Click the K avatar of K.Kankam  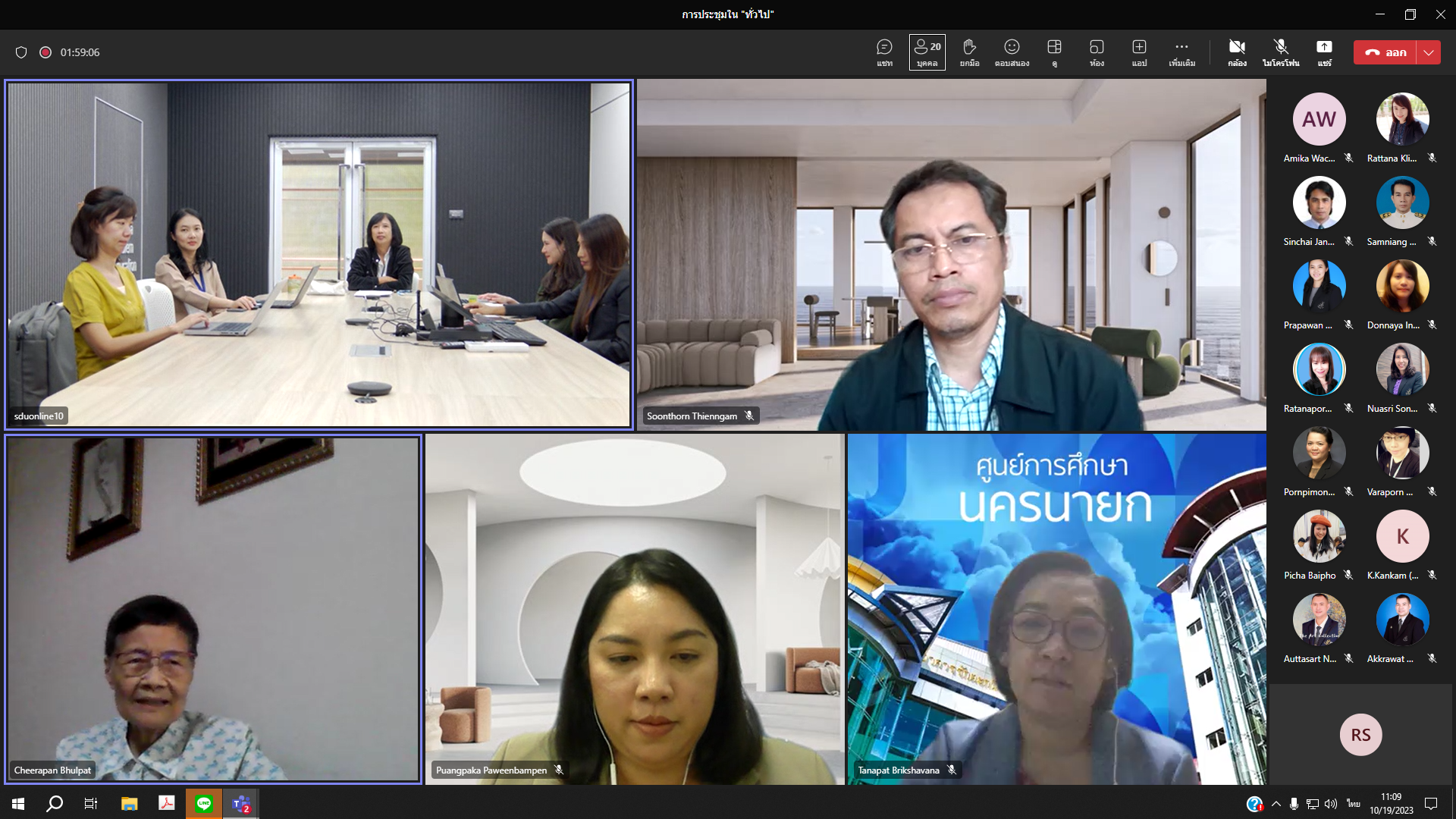[x=1402, y=536]
